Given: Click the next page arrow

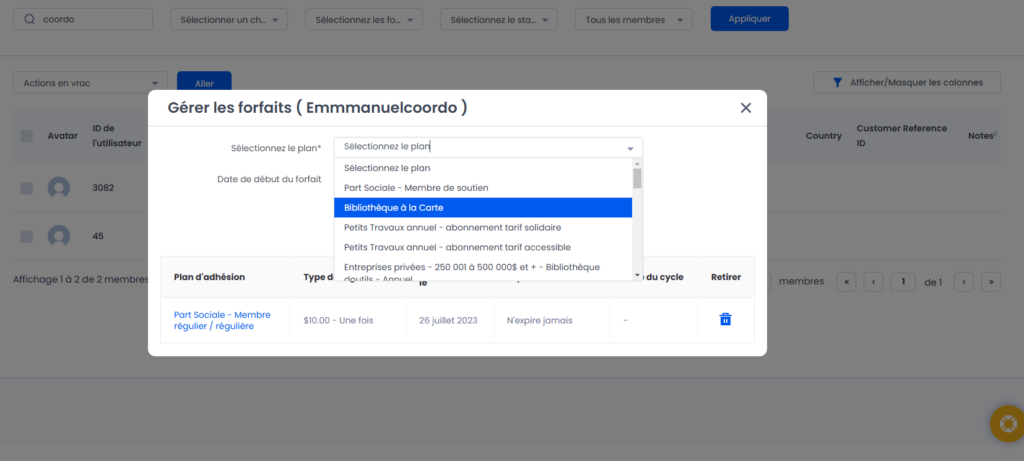Looking at the screenshot, I should [x=964, y=282].
